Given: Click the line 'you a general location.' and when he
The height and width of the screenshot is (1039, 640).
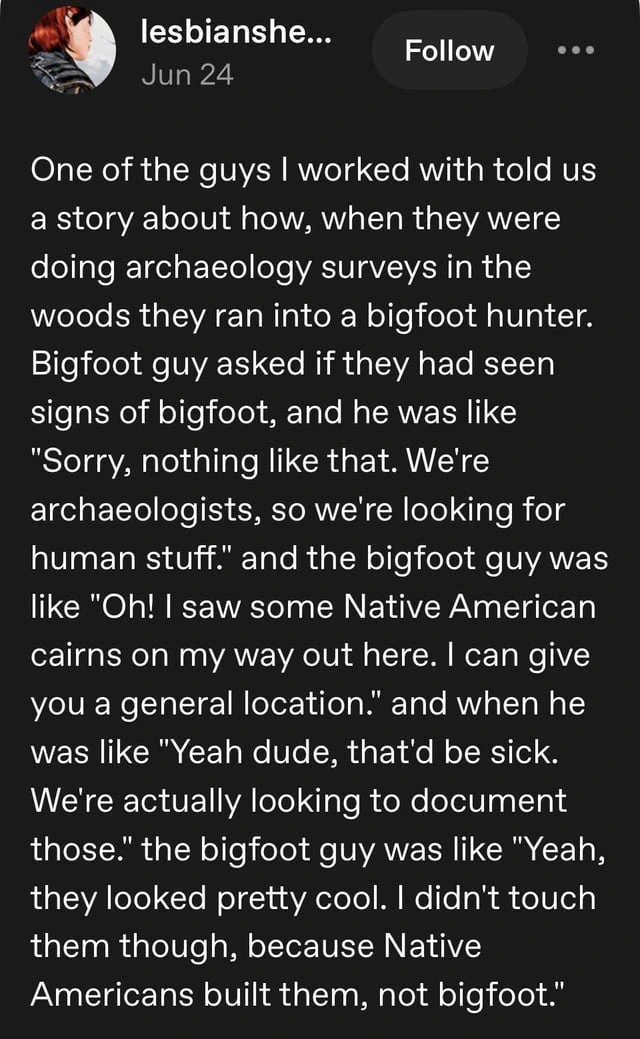Looking at the screenshot, I should pos(308,704).
